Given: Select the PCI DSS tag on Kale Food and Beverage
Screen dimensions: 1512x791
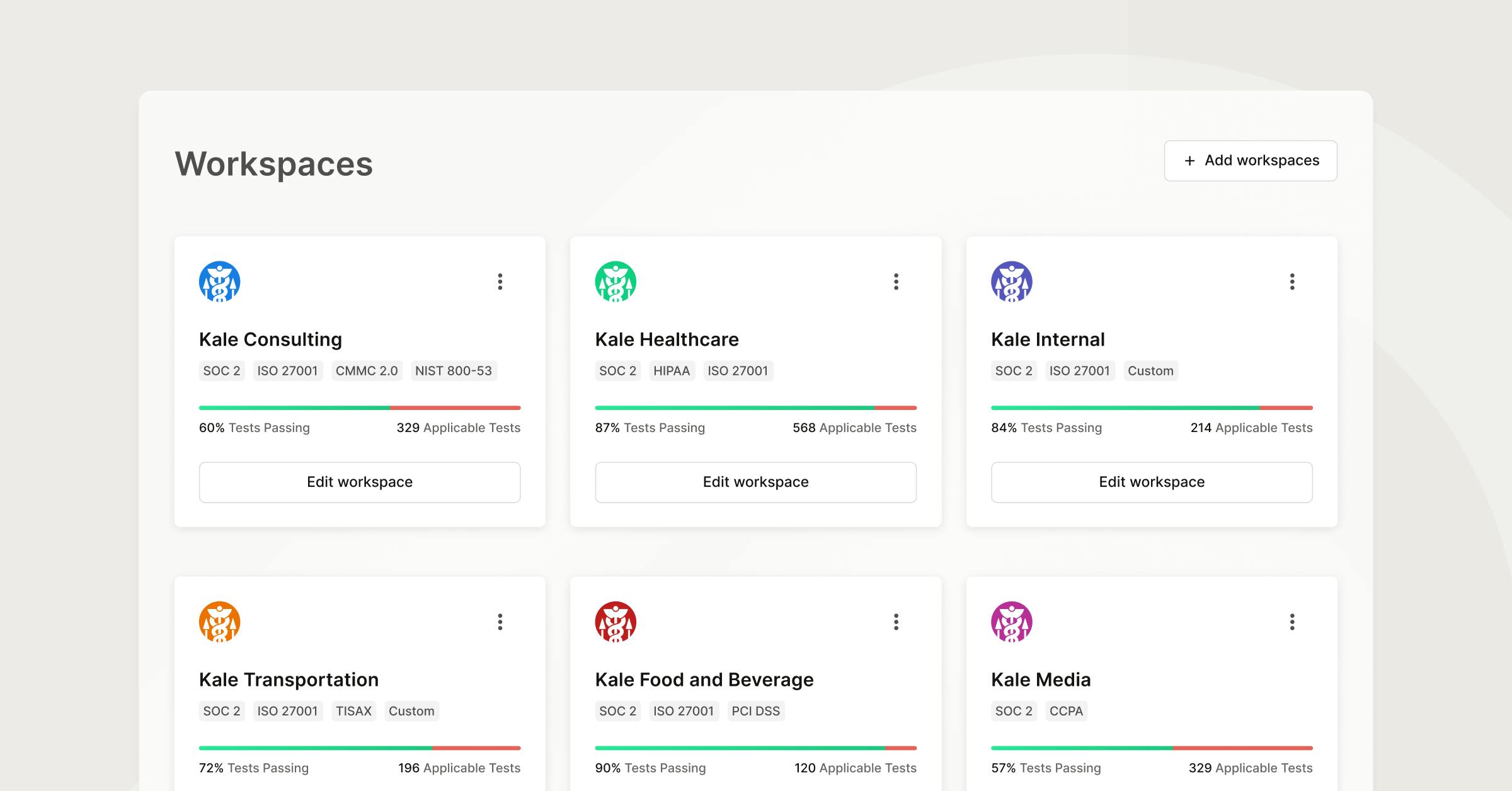Looking at the screenshot, I should [756, 711].
